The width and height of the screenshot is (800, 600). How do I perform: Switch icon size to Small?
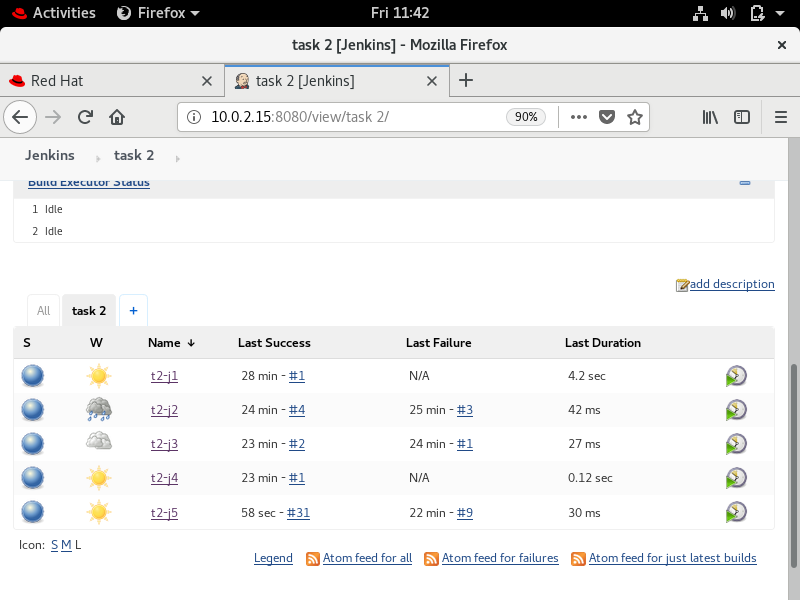click(54, 544)
